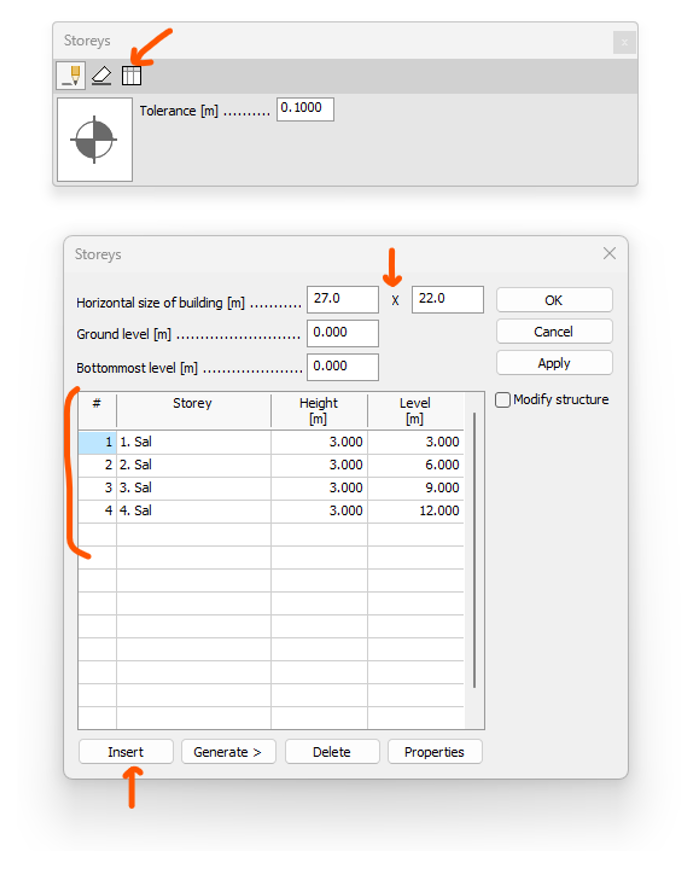Click height 3.000 in 2. Sal row
The height and width of the screenshot is (878, 691).
click(319, 465)
